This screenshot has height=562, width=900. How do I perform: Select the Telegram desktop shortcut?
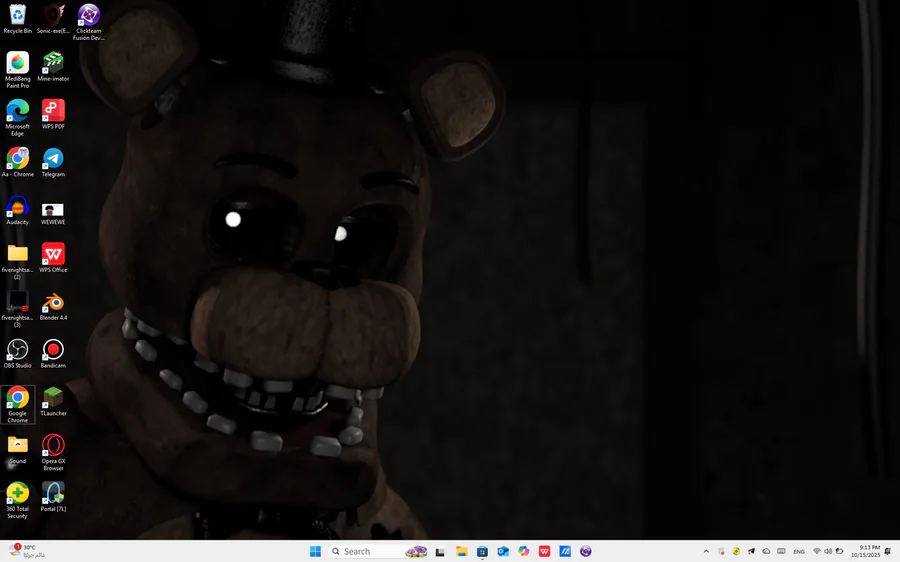[x=53, y=162]
